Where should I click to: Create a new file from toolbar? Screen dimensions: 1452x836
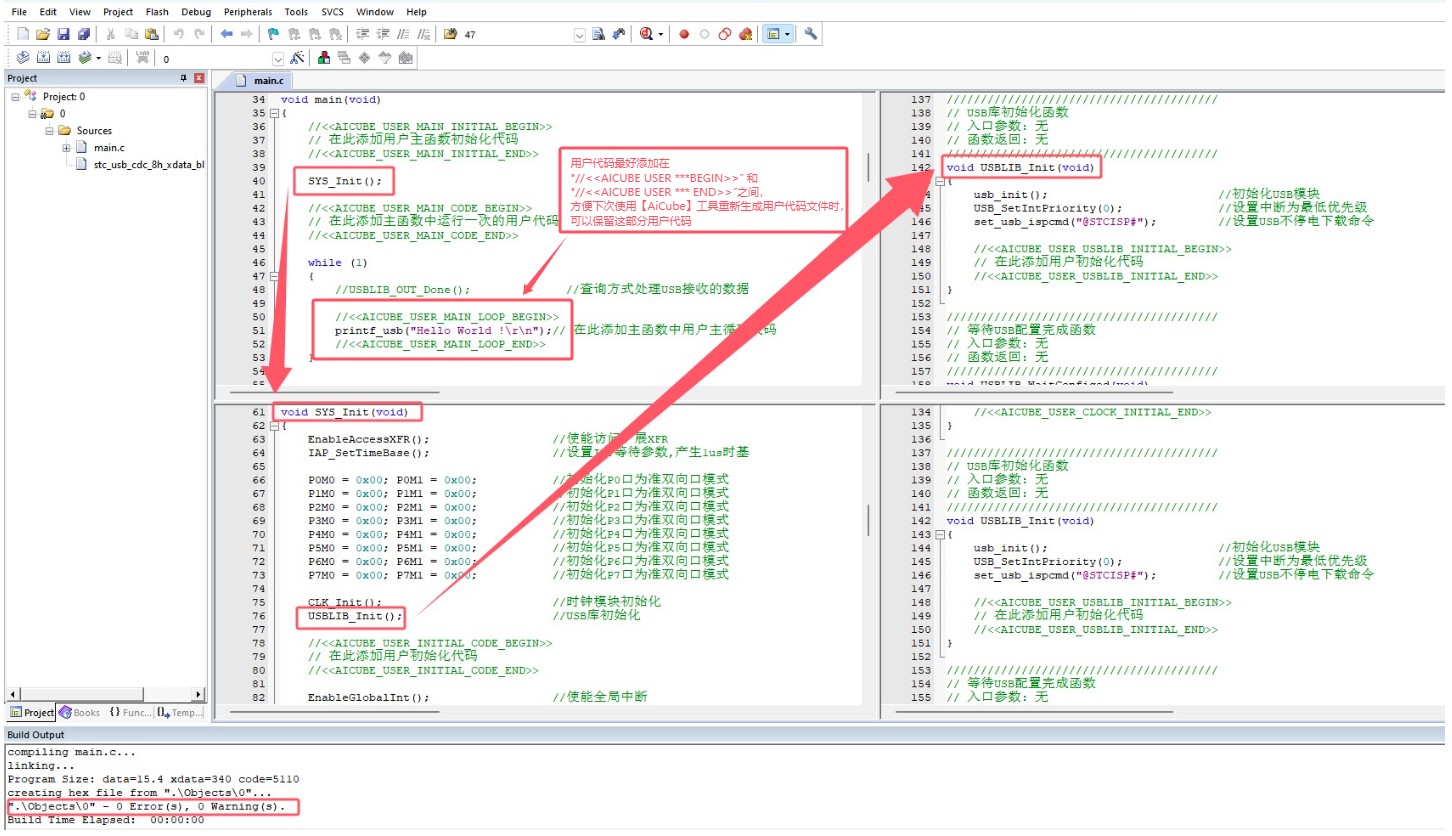(23, 33)
